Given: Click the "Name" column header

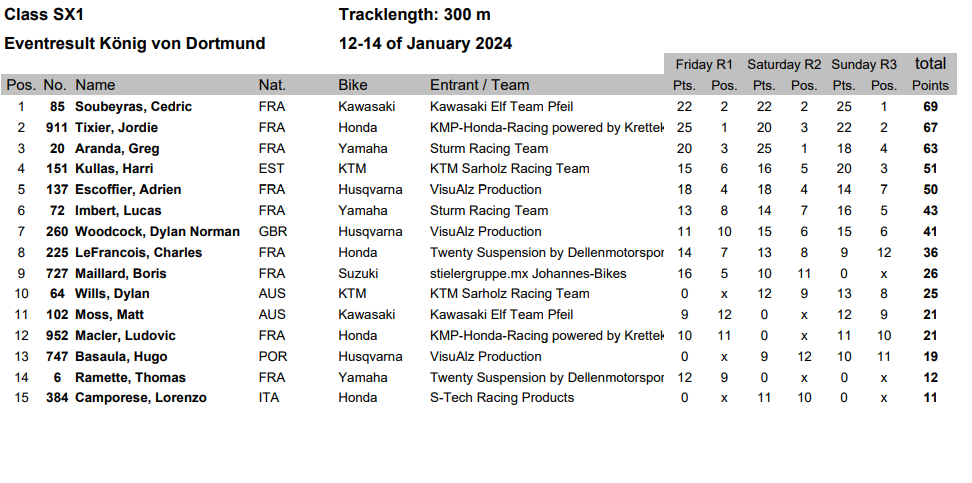Looking at the screenshot, I should [95, 86].
